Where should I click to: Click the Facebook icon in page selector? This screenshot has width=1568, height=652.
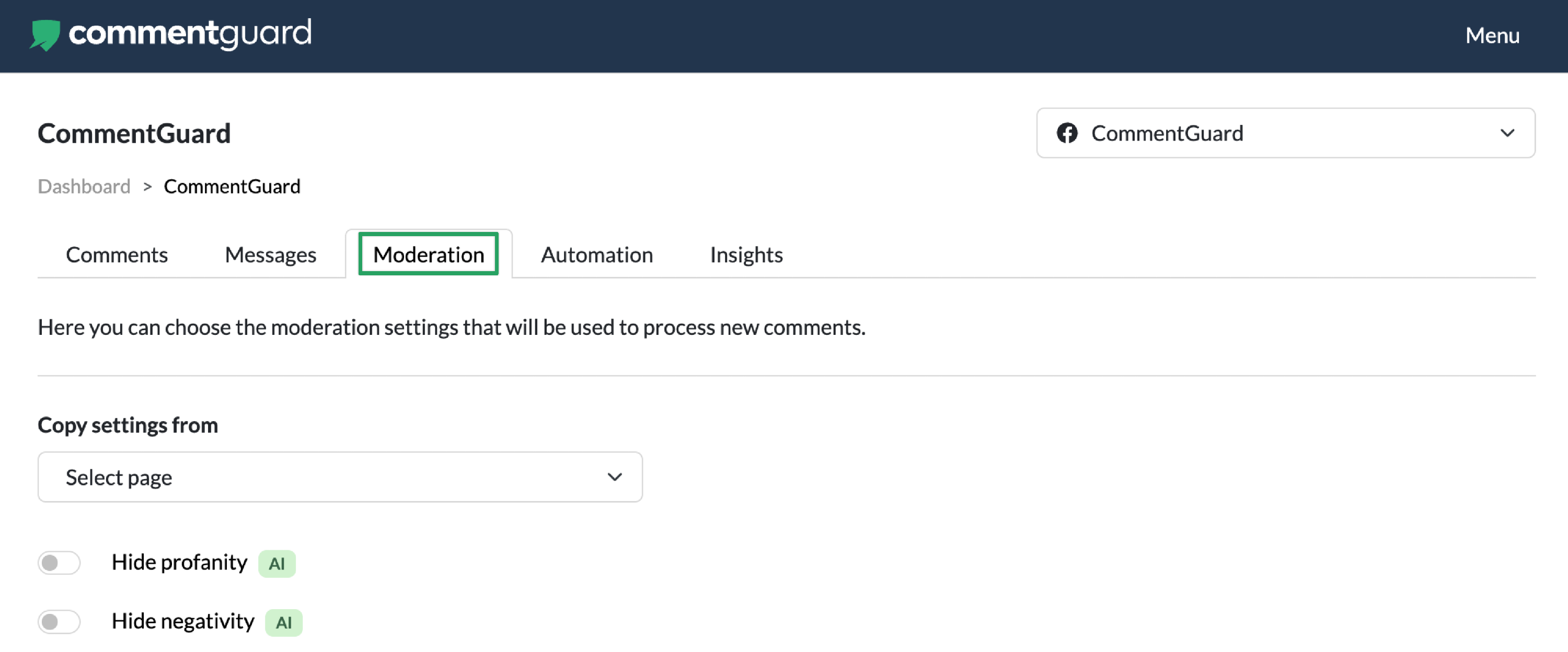tap(1067, 133)
